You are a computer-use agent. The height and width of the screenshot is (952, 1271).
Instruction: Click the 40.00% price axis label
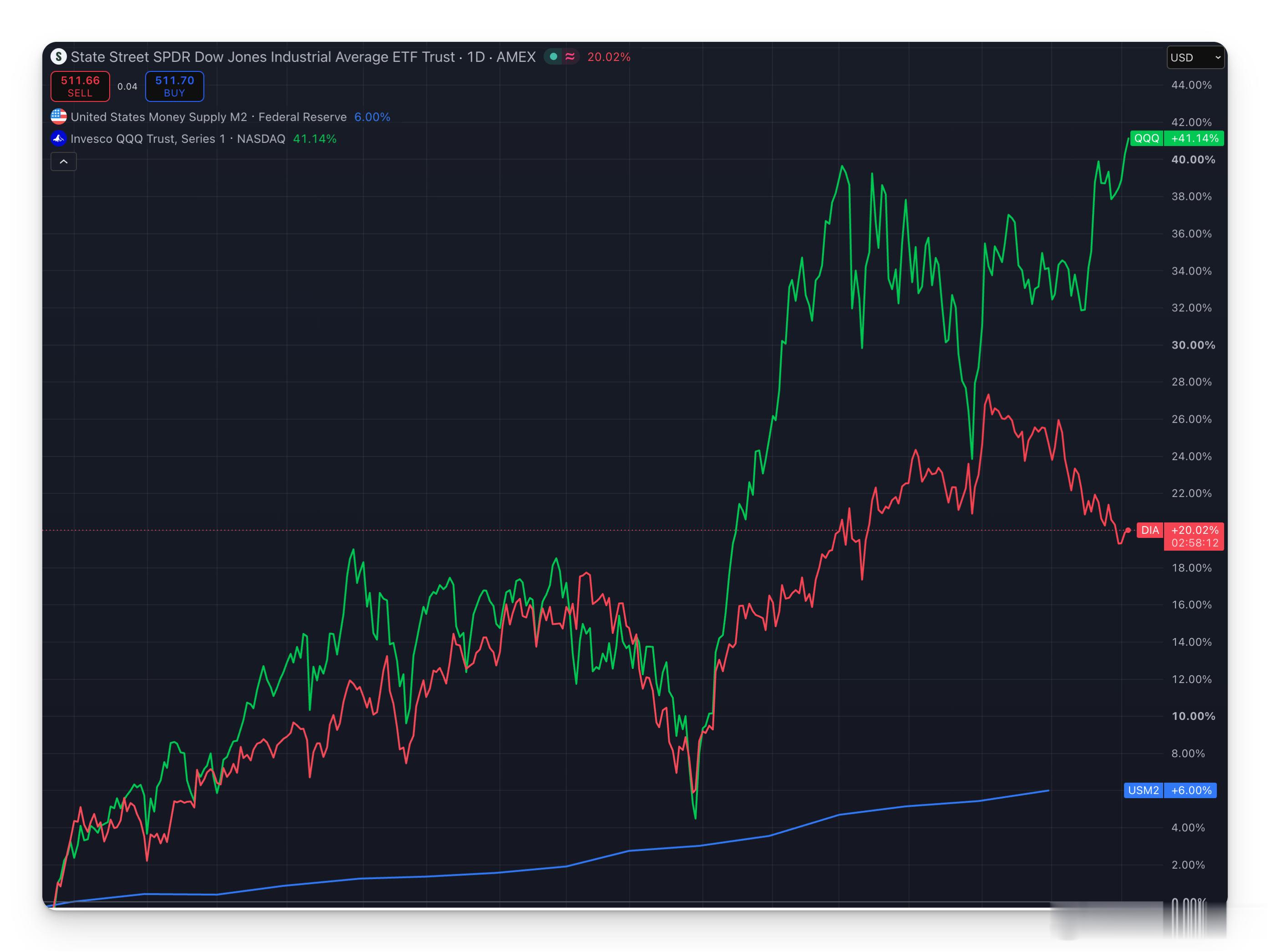pos(1193,160)
